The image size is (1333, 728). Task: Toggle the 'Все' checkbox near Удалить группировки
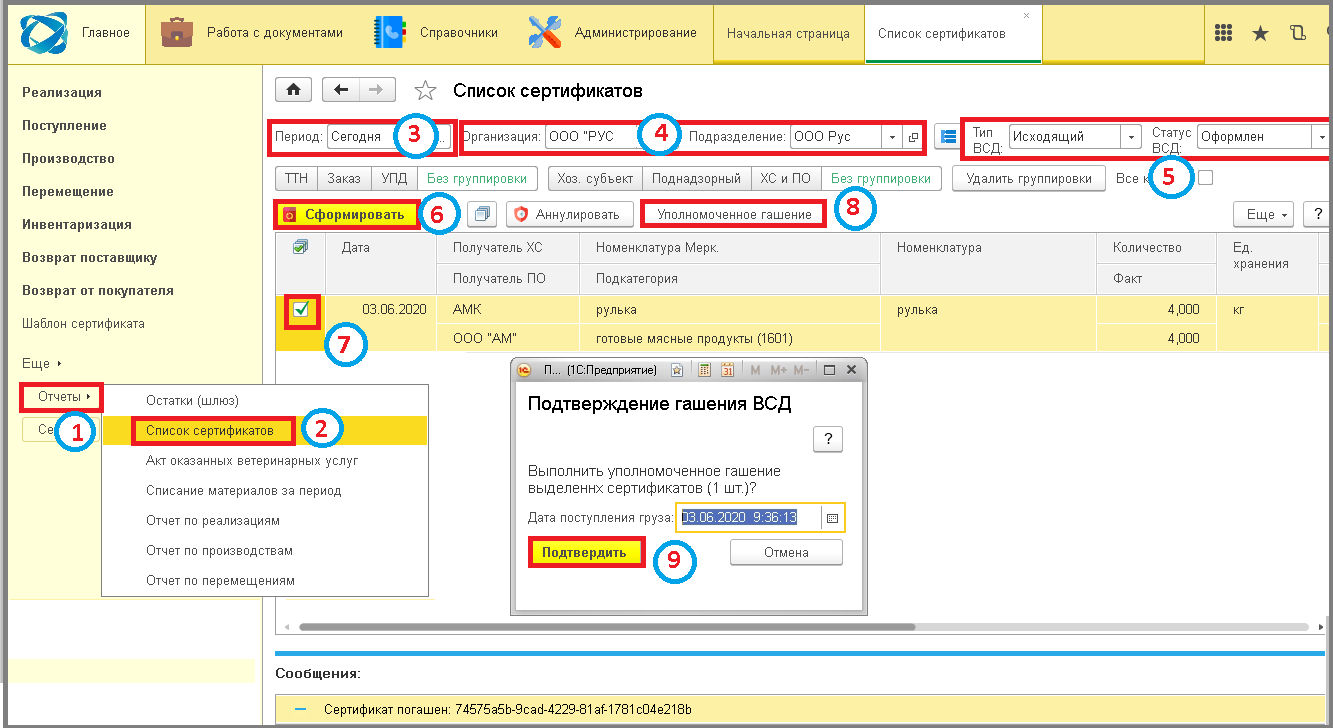[1206, 178]
